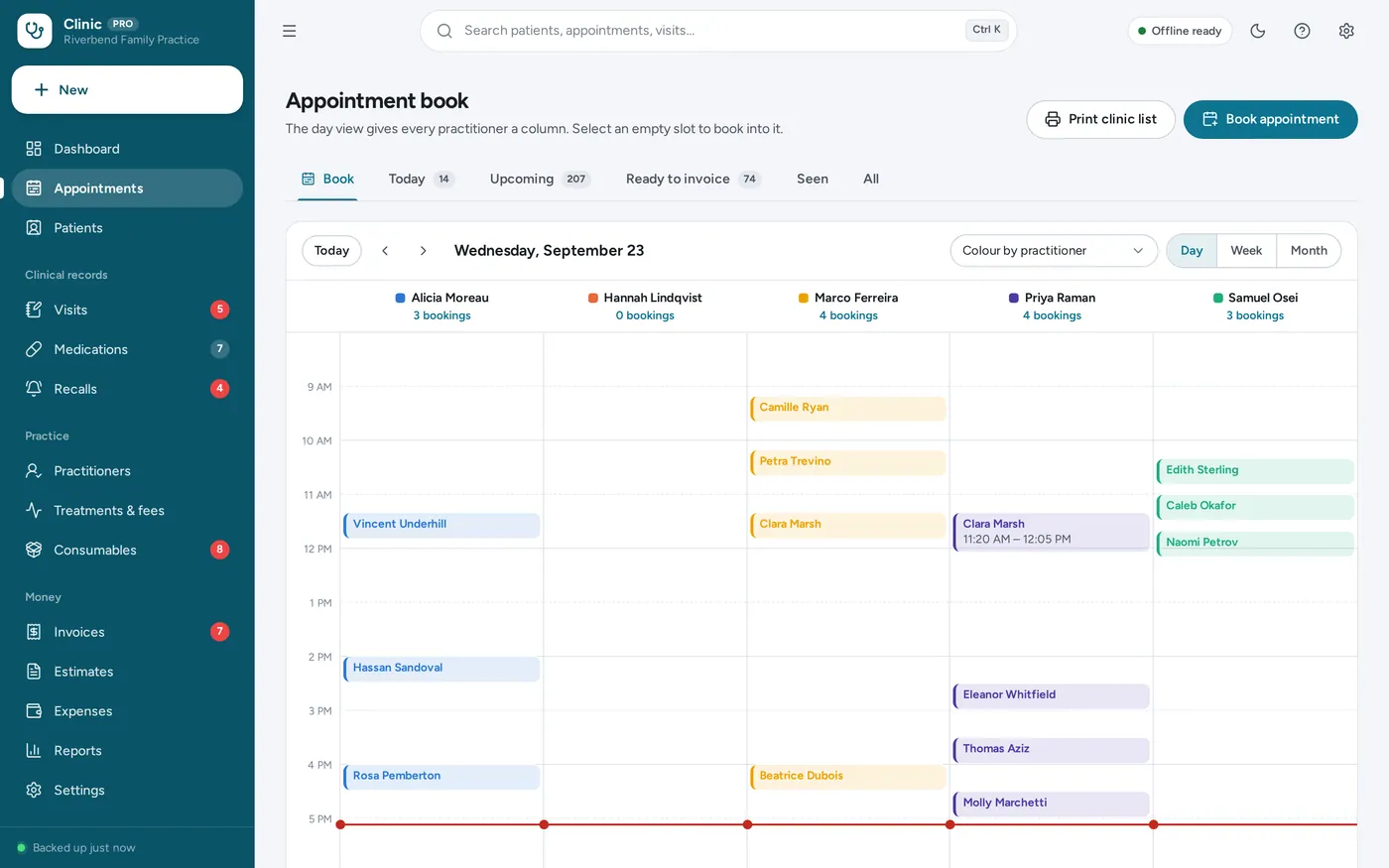
Task: Click the Consumables box icon
Action: 34,550
